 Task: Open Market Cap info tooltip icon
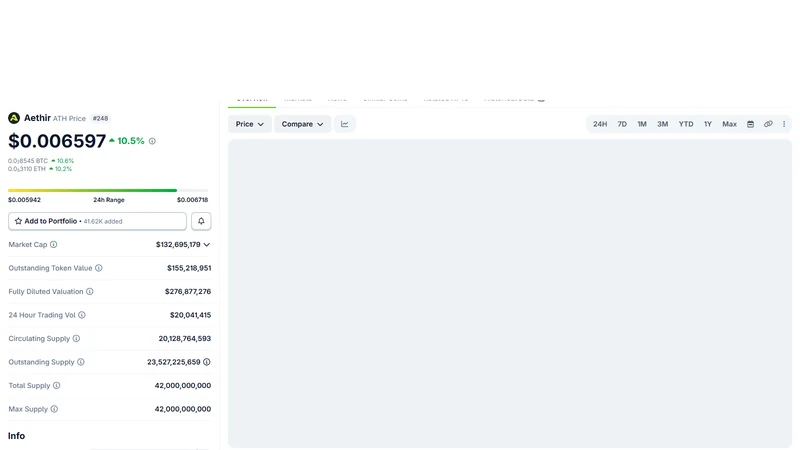pos(54,244)
